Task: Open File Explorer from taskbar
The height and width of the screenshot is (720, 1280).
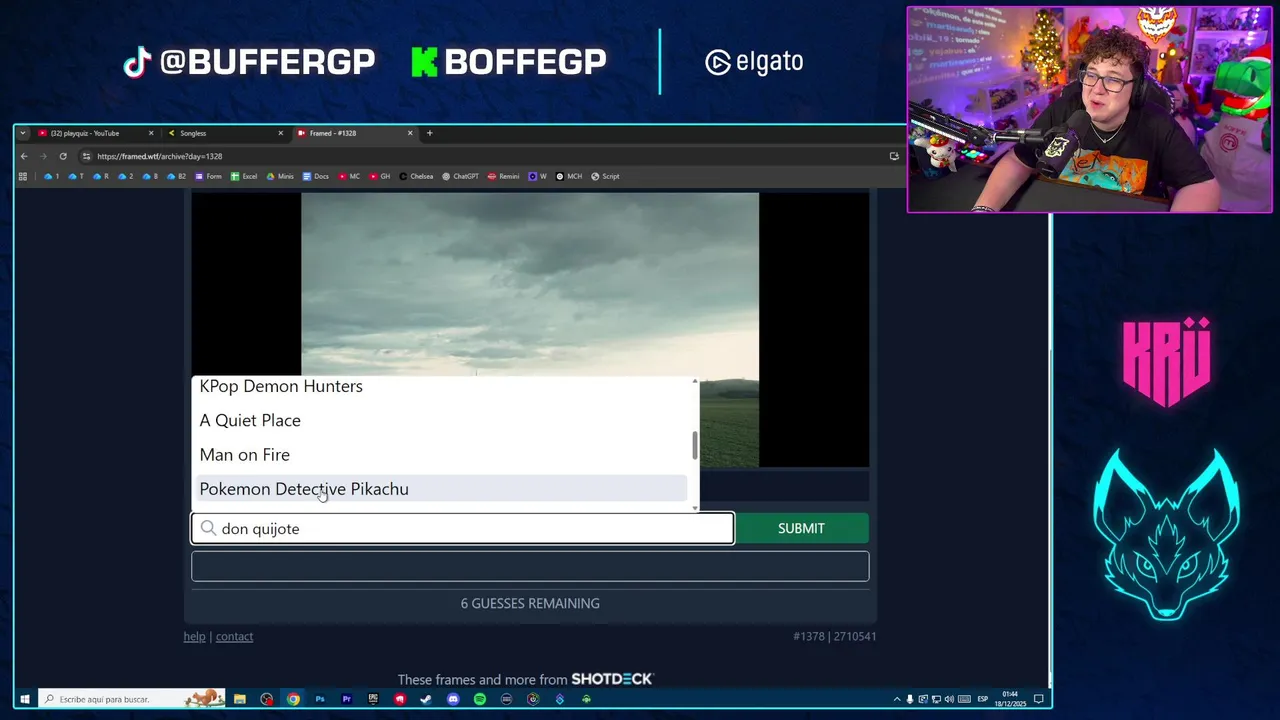Action: [240, 699]
